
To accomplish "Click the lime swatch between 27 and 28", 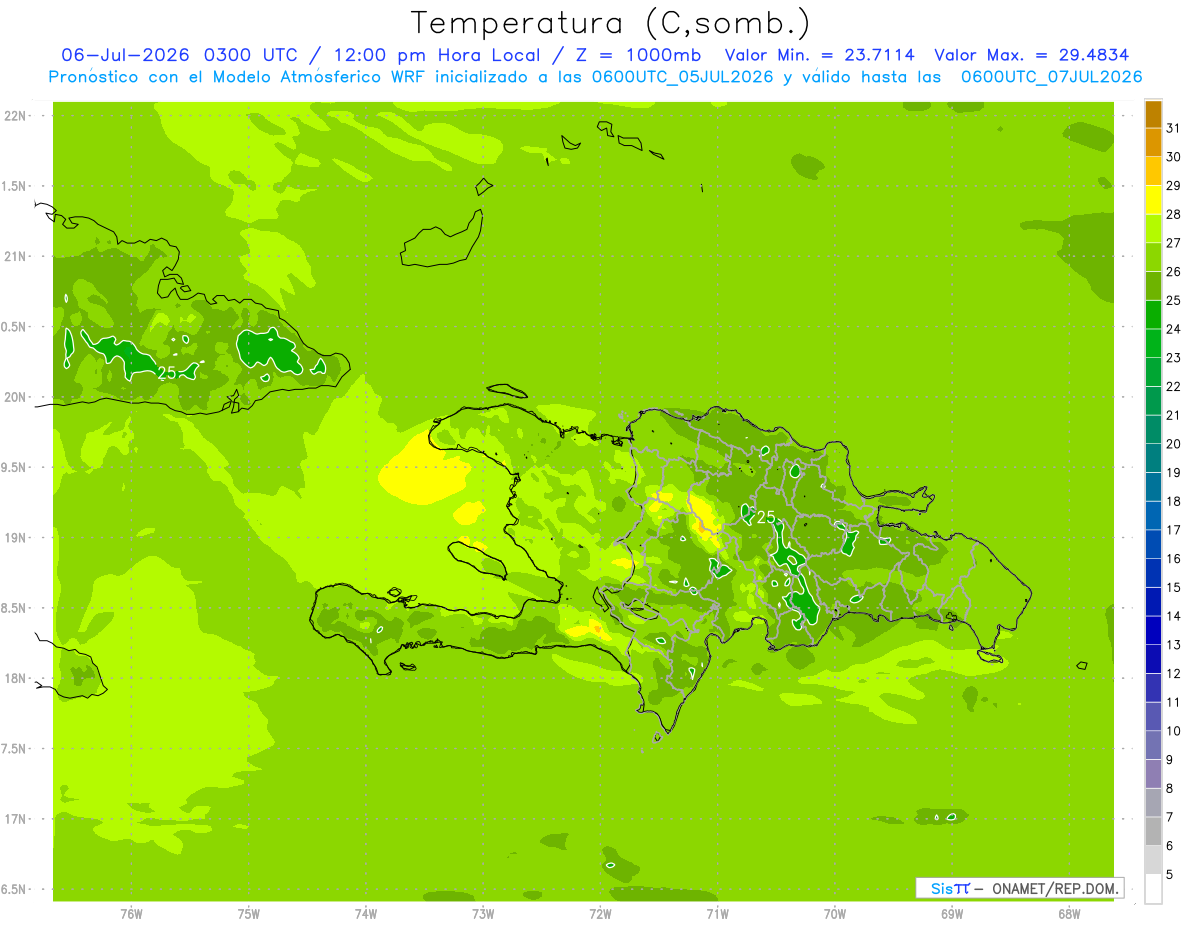I will (x=1153, y=229).
